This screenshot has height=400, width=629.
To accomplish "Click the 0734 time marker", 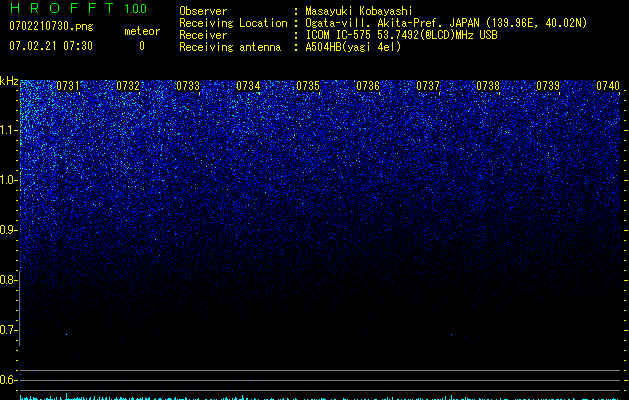I will pos(248,86).
